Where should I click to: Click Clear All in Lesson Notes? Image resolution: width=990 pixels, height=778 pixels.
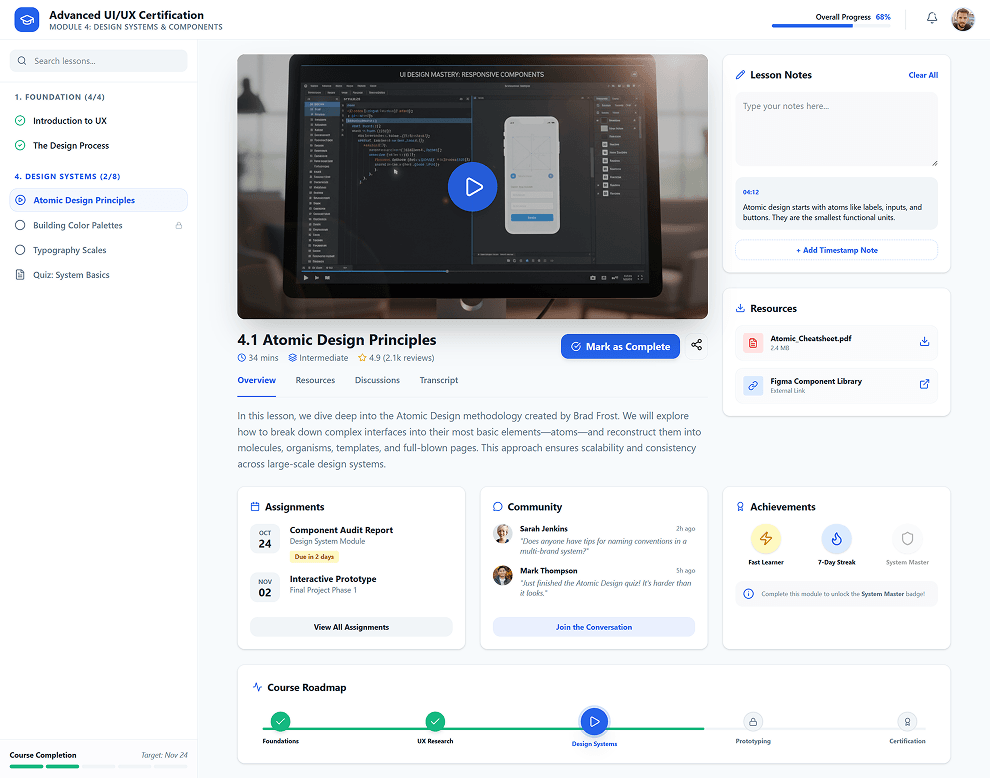[922, 75]
